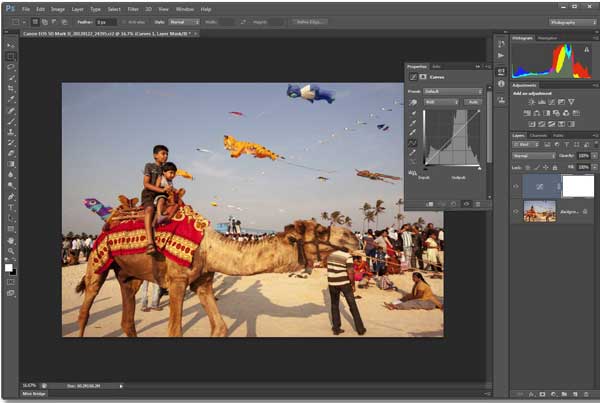Select the Curves layer mask thumbnail
Screen dimensions: 600x403
(x=577, y=186)
